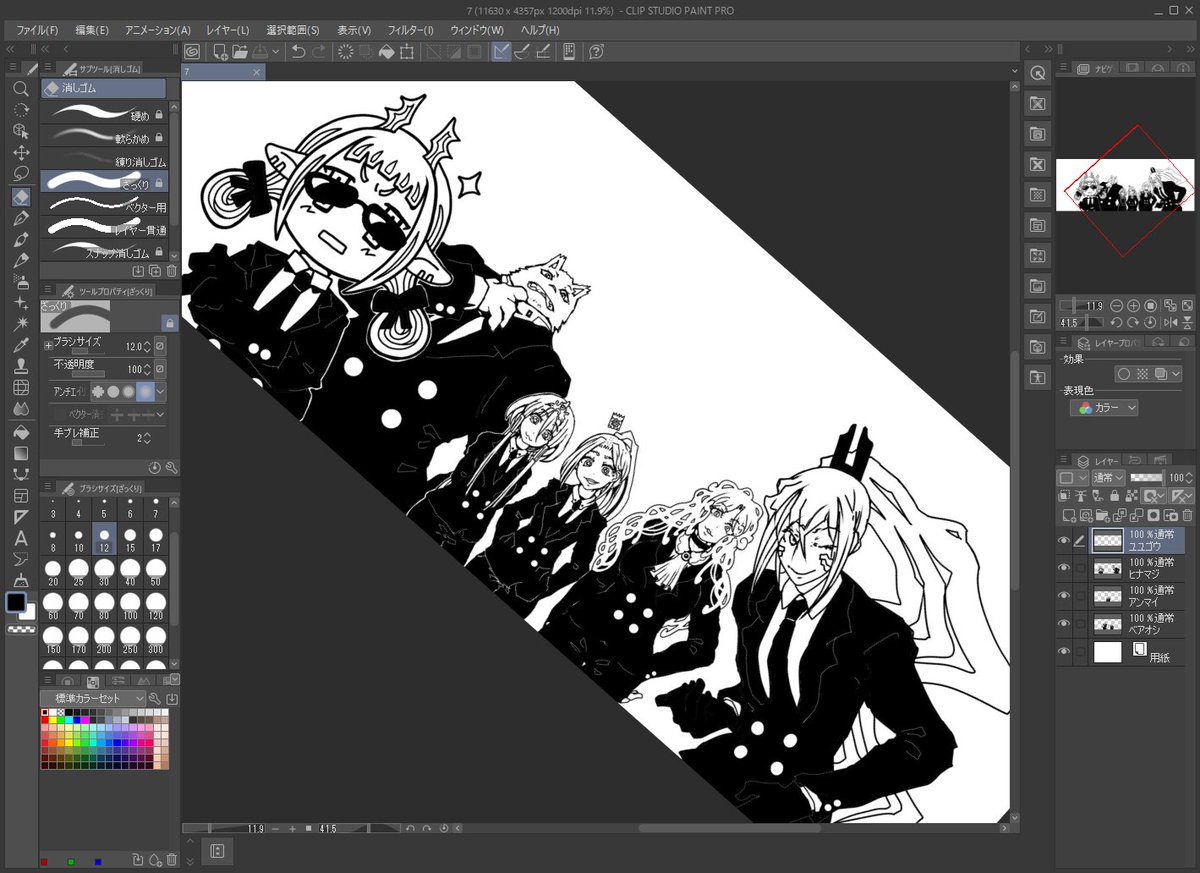
Task: Open the 表現色 カラー dropdown
Action: [x=1104, y=408]
